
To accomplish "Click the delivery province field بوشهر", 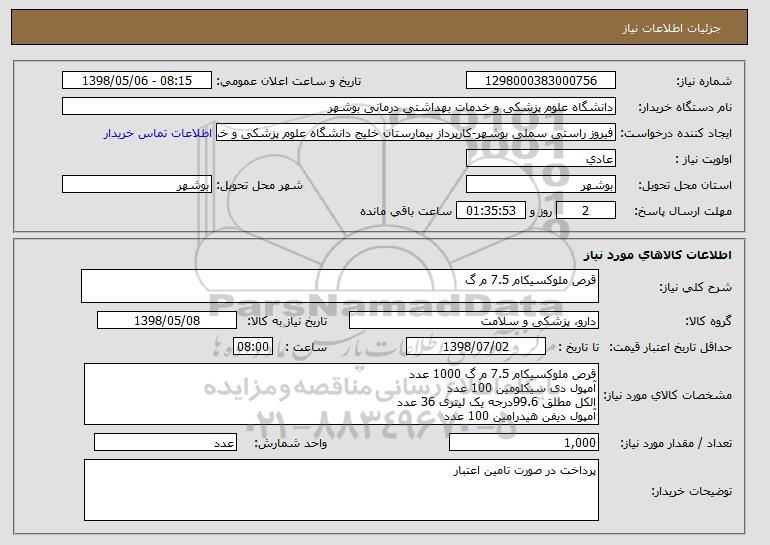I will (541, 185).
